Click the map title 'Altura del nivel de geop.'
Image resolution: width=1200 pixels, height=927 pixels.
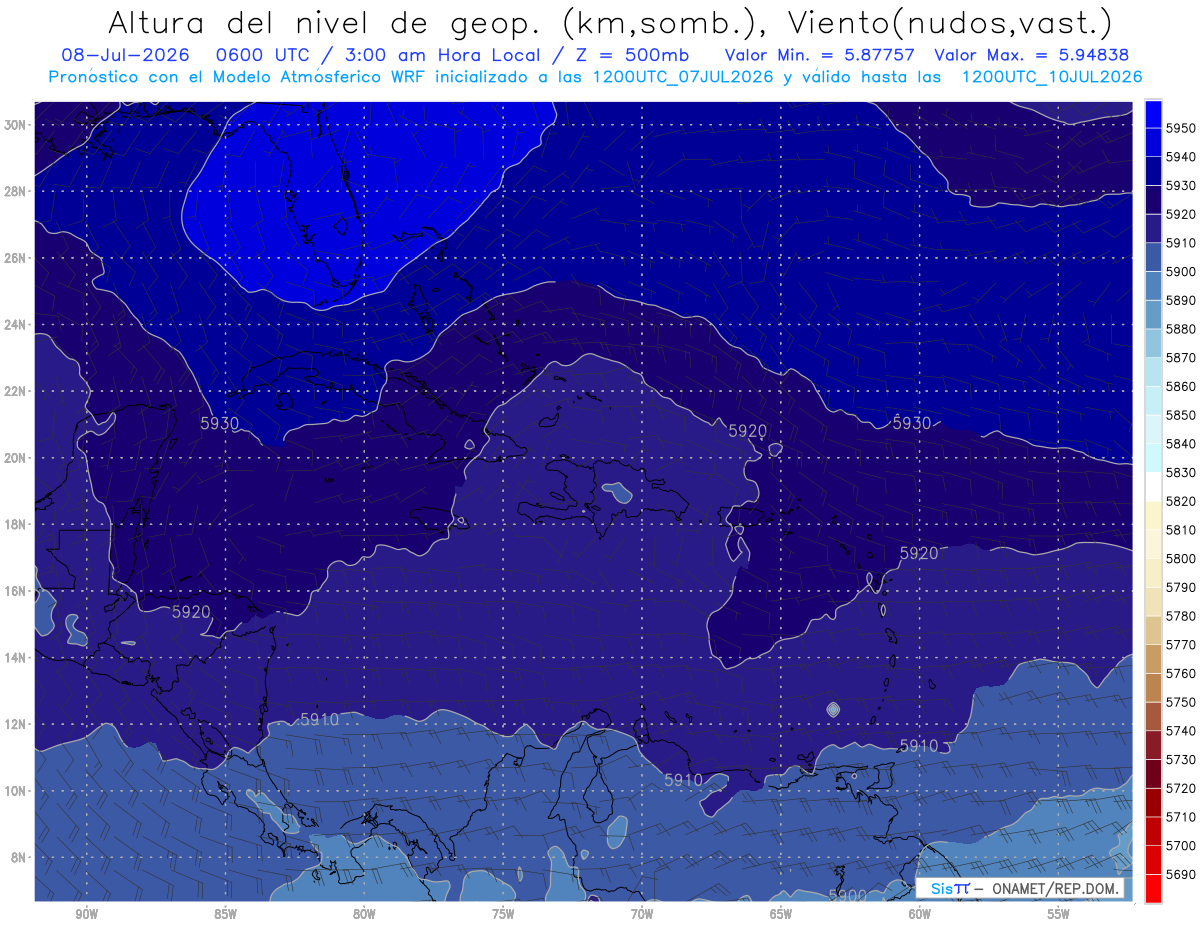[326, 23]
